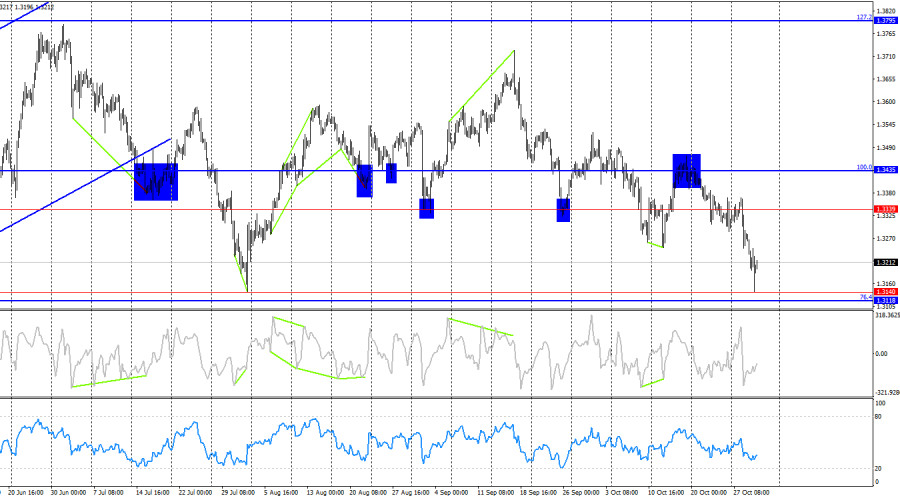Select the -321.928 indicator scale value
The width and height of the screenshot is (900, 500).
point(886,391)
